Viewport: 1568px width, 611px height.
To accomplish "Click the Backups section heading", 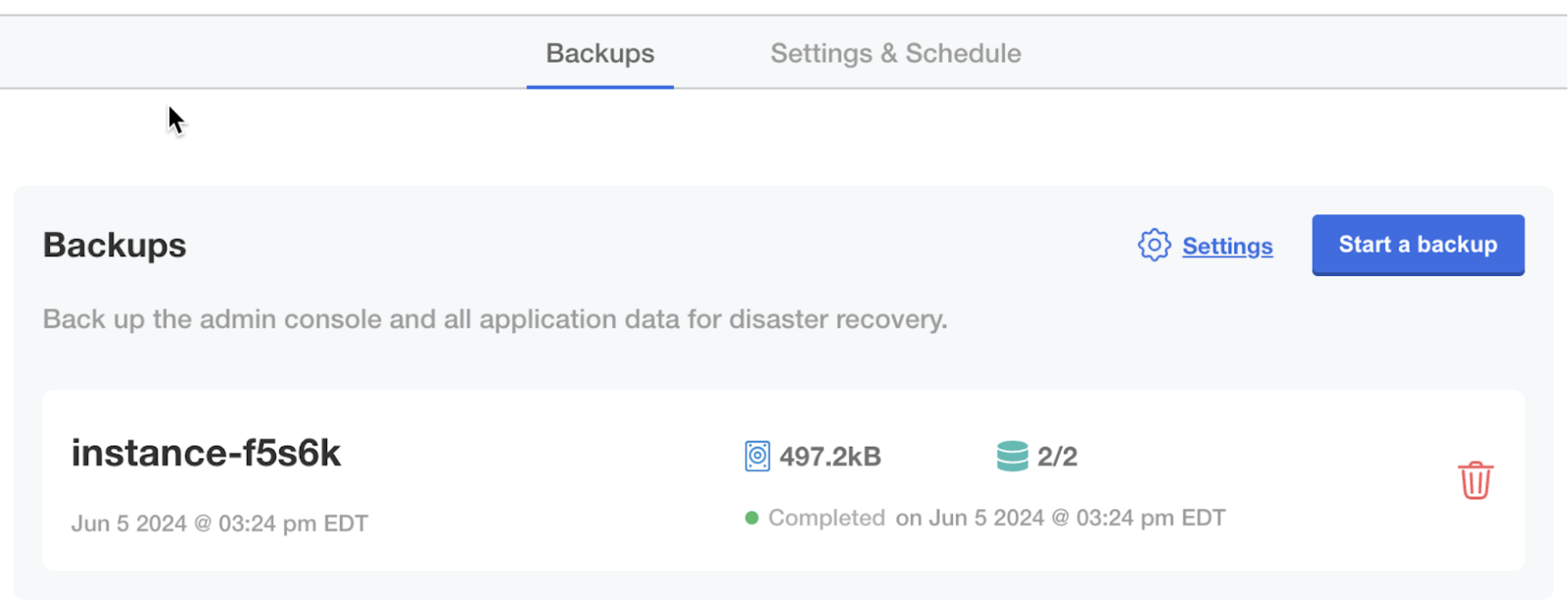I will pyautogui.click(x=114, y=245).
